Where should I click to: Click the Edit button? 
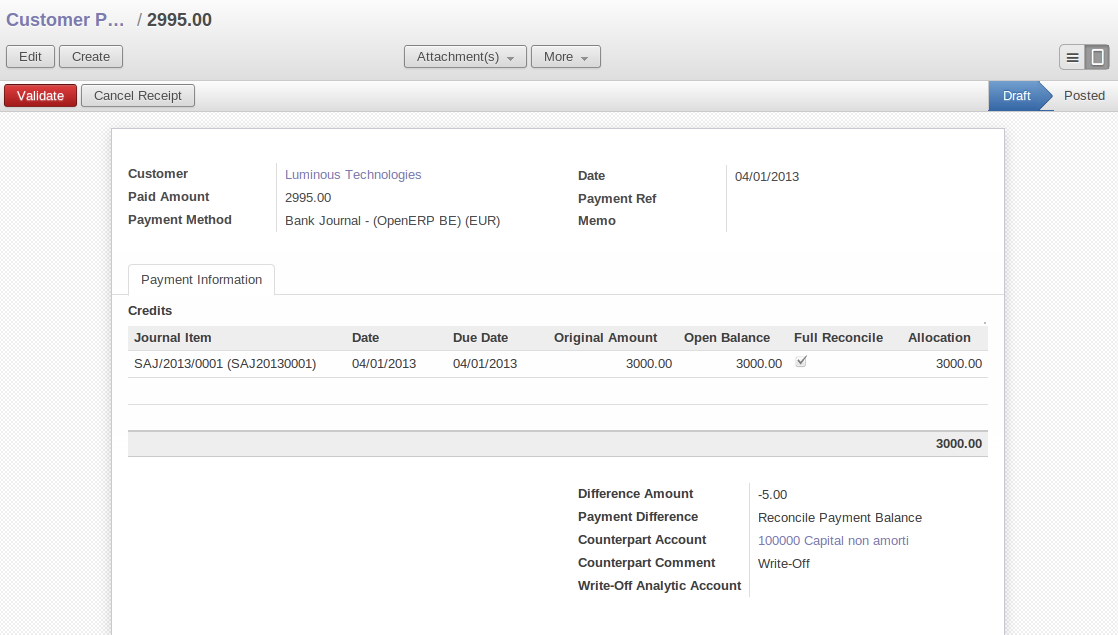pyautogui.click(x=30, y=57)
